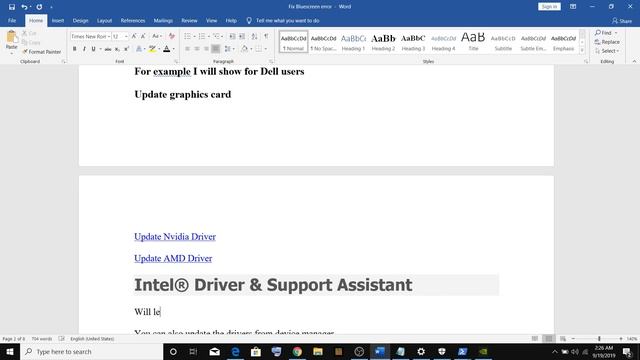Open the font name dropdown

109,37
